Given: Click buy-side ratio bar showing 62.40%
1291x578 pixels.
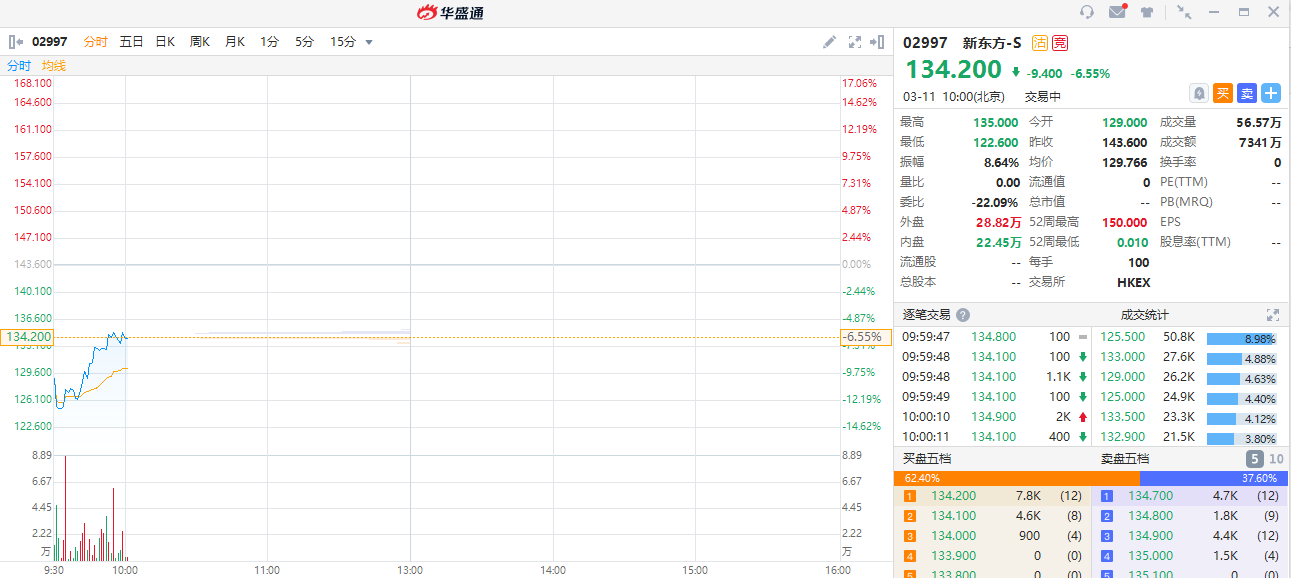Looking at the screenshot, I should point(1015,478).
